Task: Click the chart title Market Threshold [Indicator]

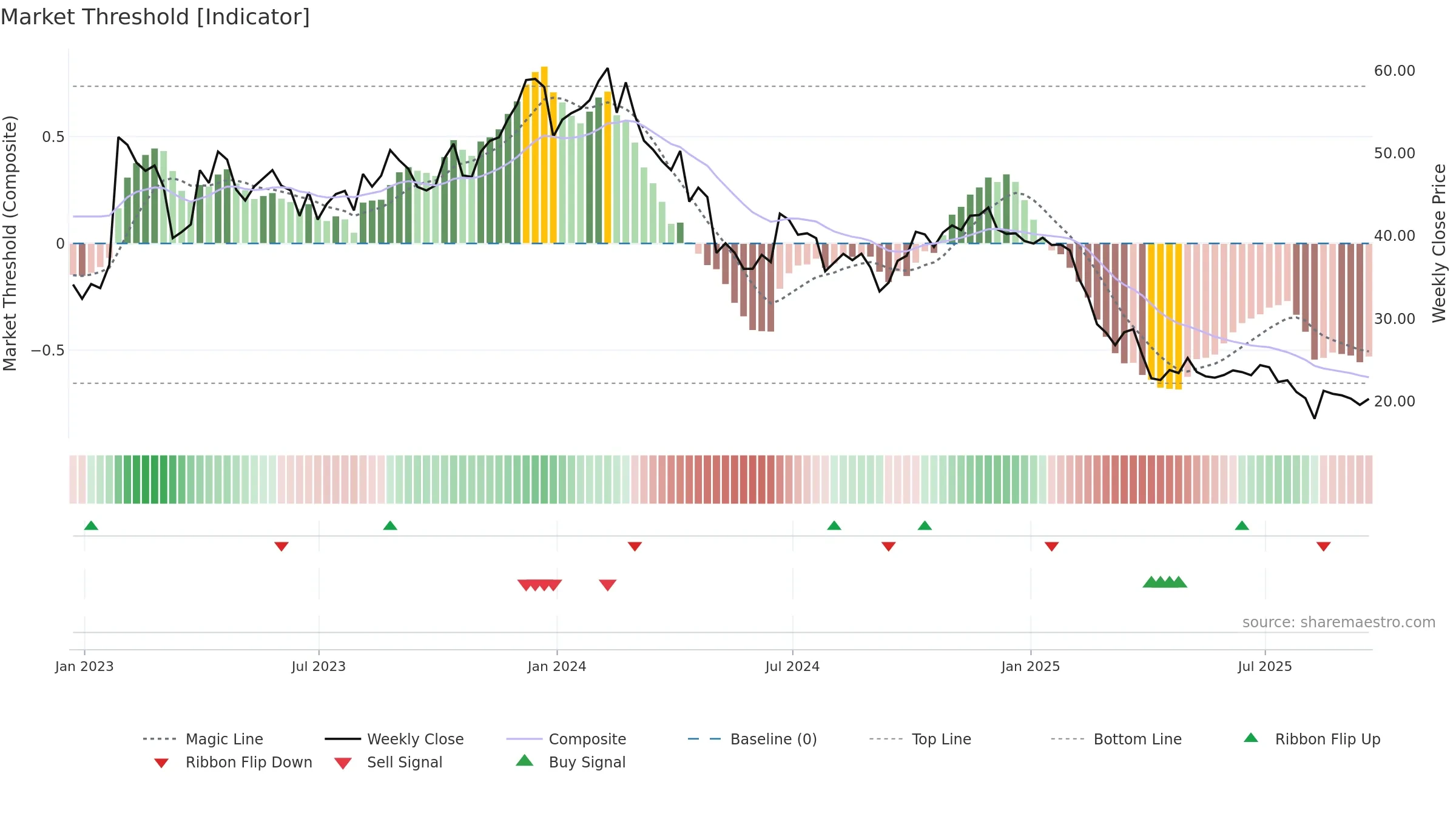Action: click(x=155, y=17)
